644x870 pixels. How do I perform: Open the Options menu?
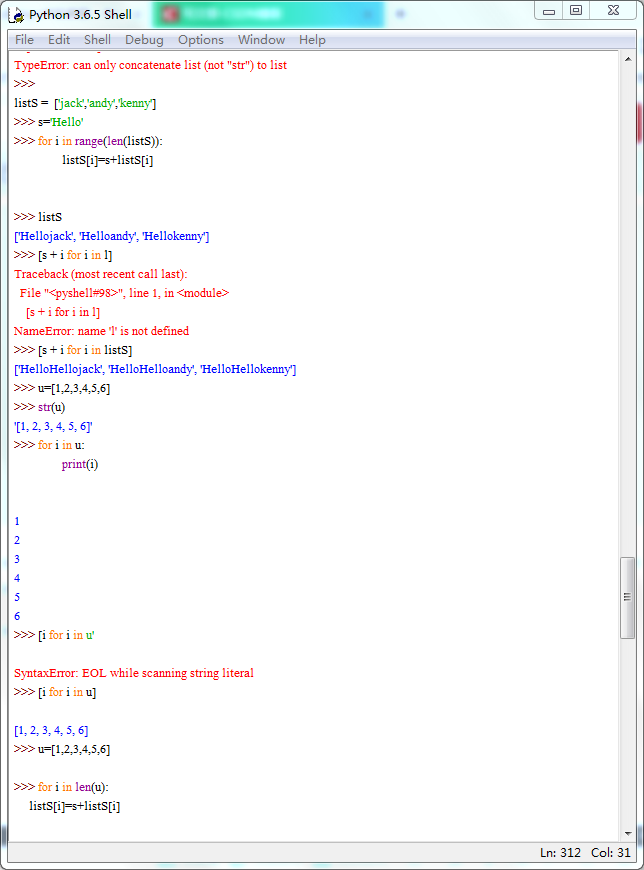pos(201,40)
